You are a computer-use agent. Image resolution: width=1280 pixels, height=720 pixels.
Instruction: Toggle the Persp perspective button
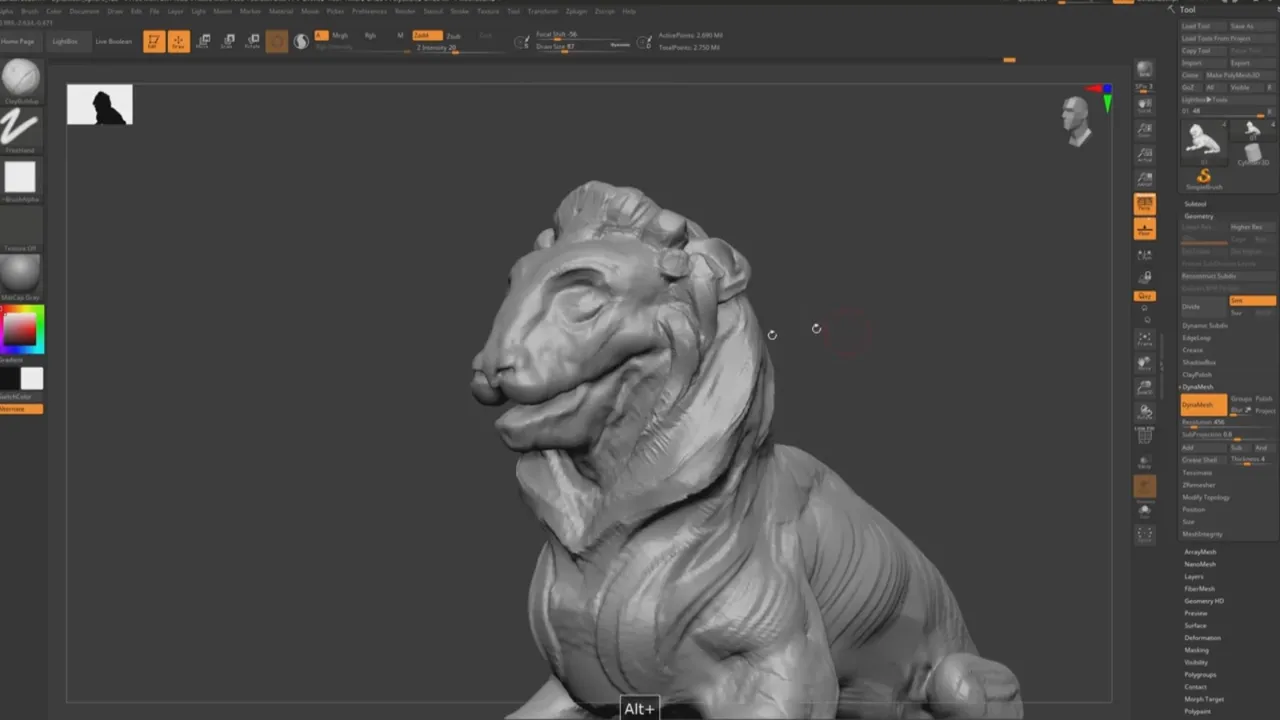(x=1145, y=204)
